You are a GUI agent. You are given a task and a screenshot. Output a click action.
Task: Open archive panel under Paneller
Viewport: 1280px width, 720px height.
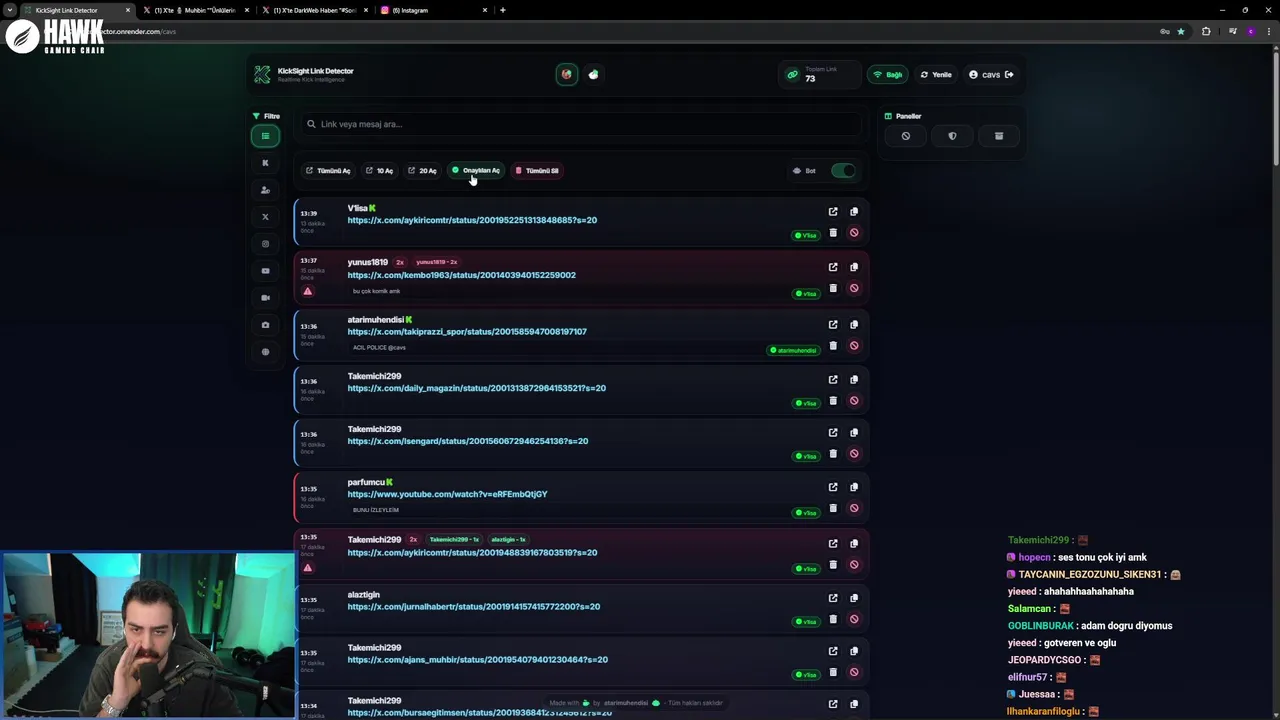999,136
